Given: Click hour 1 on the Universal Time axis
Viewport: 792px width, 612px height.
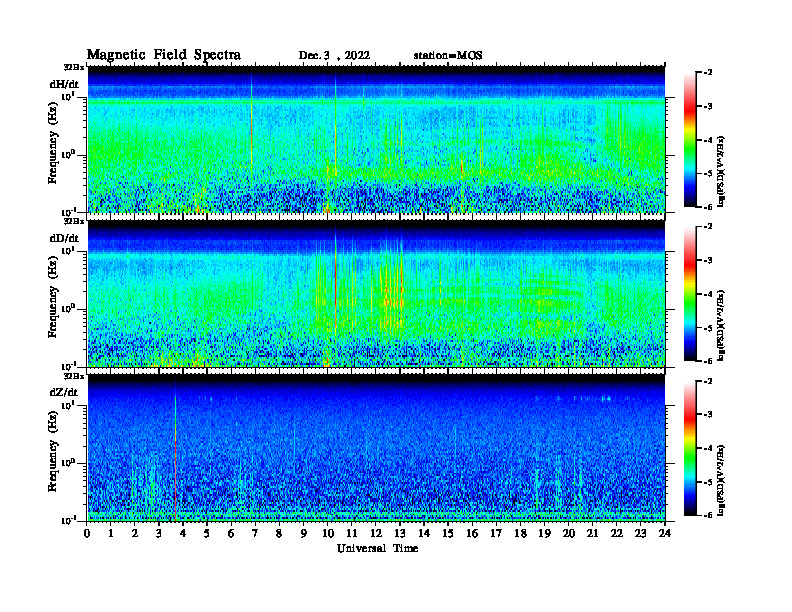Looking at the screenshot, I should point(111,534).
